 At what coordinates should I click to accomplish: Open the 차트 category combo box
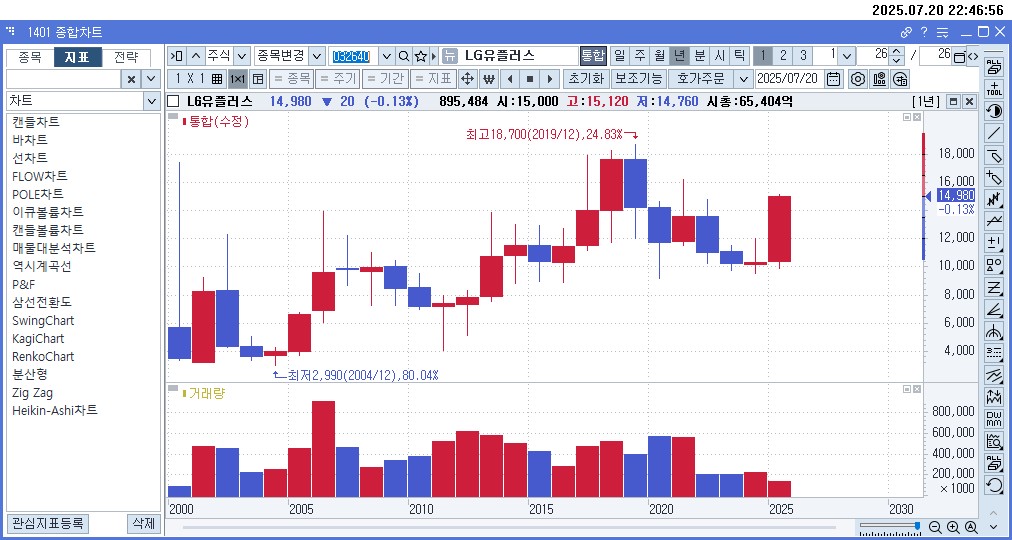click(83, 101)
